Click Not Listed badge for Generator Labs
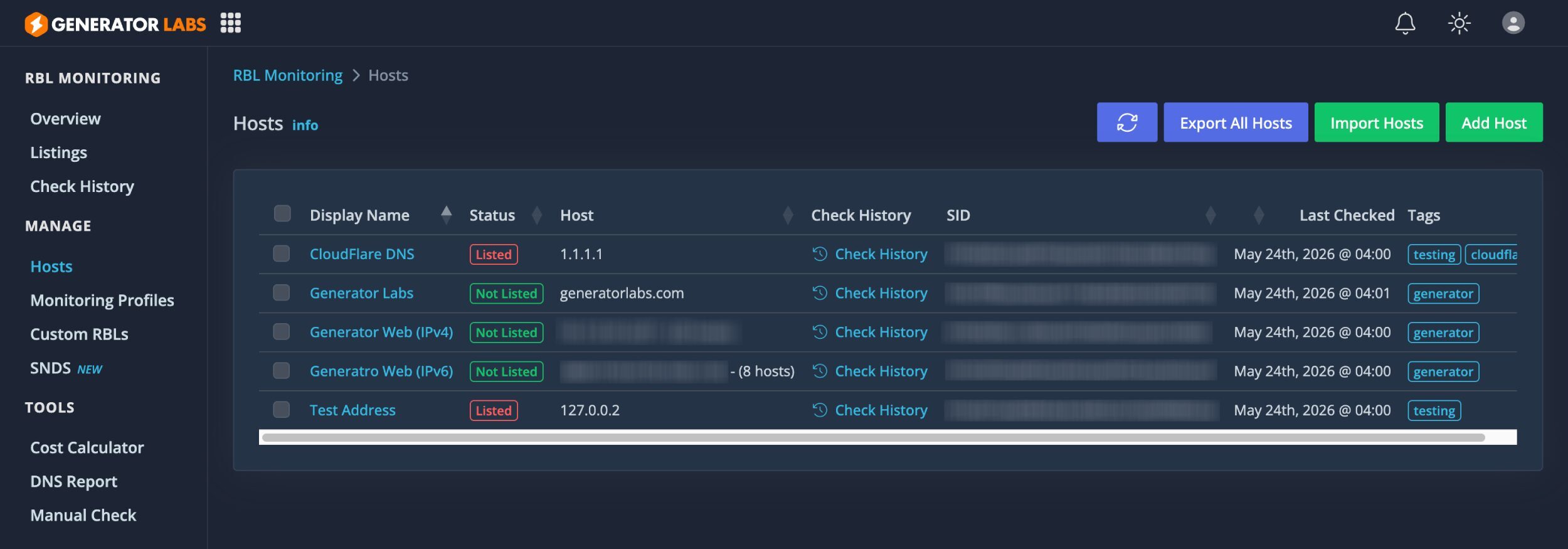1568x549 pixels. tap(506, 294)
